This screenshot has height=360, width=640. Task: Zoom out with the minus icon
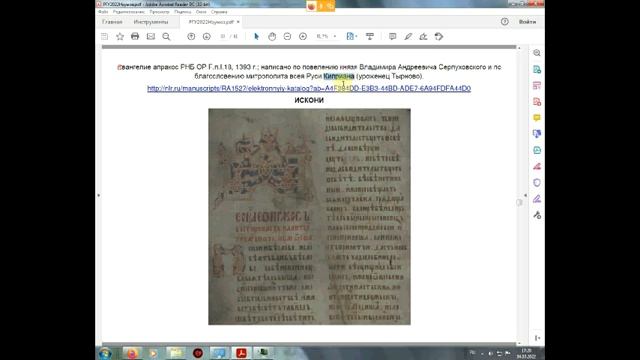point(287,37)
